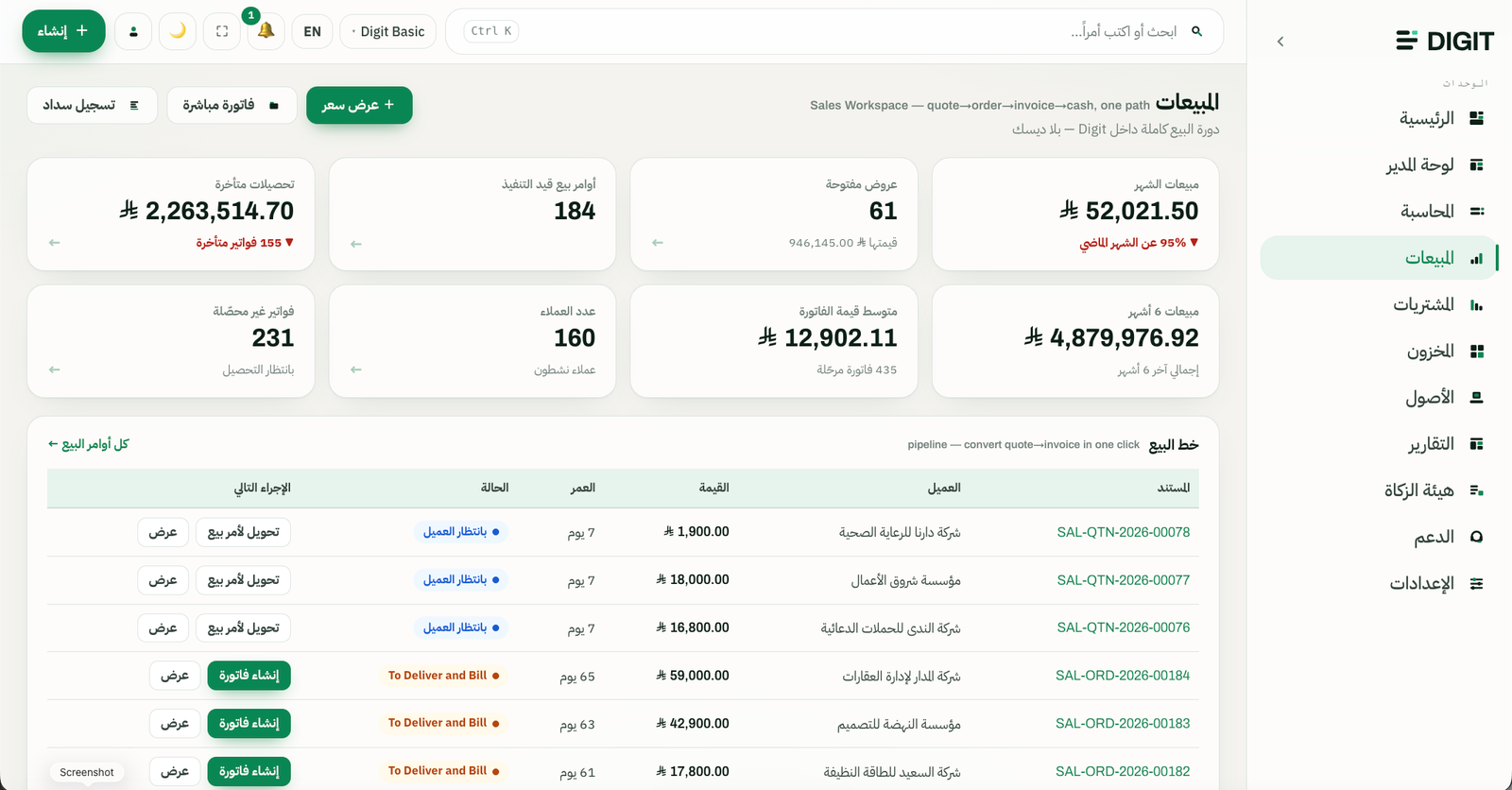Click عرض for SAL-ORD-2026-00184
The height and width of the screenshot is (790, 1512).
(x=174, y=676)
